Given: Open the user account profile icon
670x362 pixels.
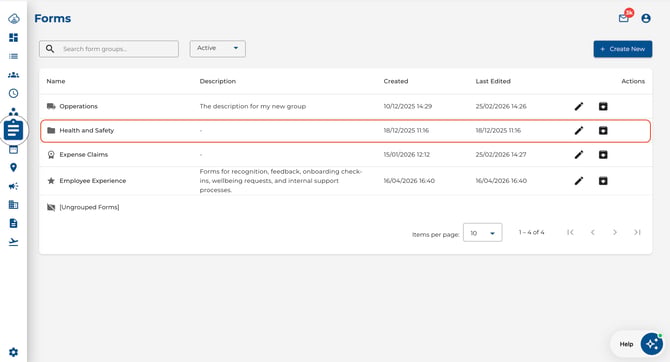Looking at the screenshot, I should tap(646, 18).
